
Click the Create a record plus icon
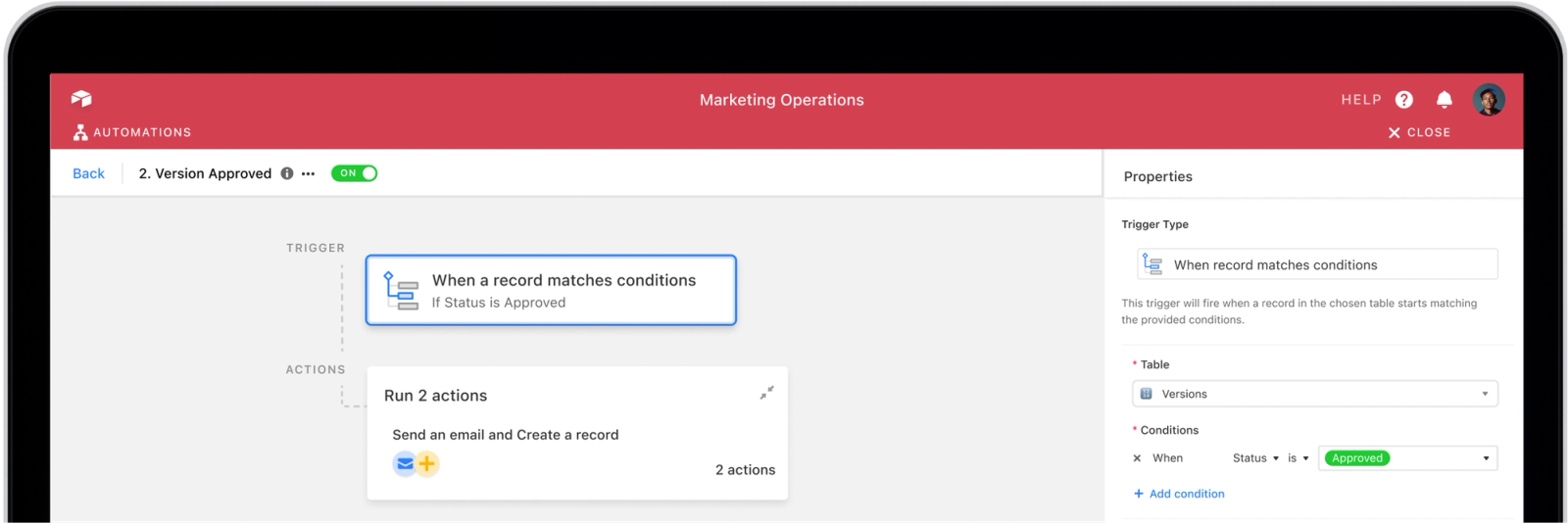427,464
